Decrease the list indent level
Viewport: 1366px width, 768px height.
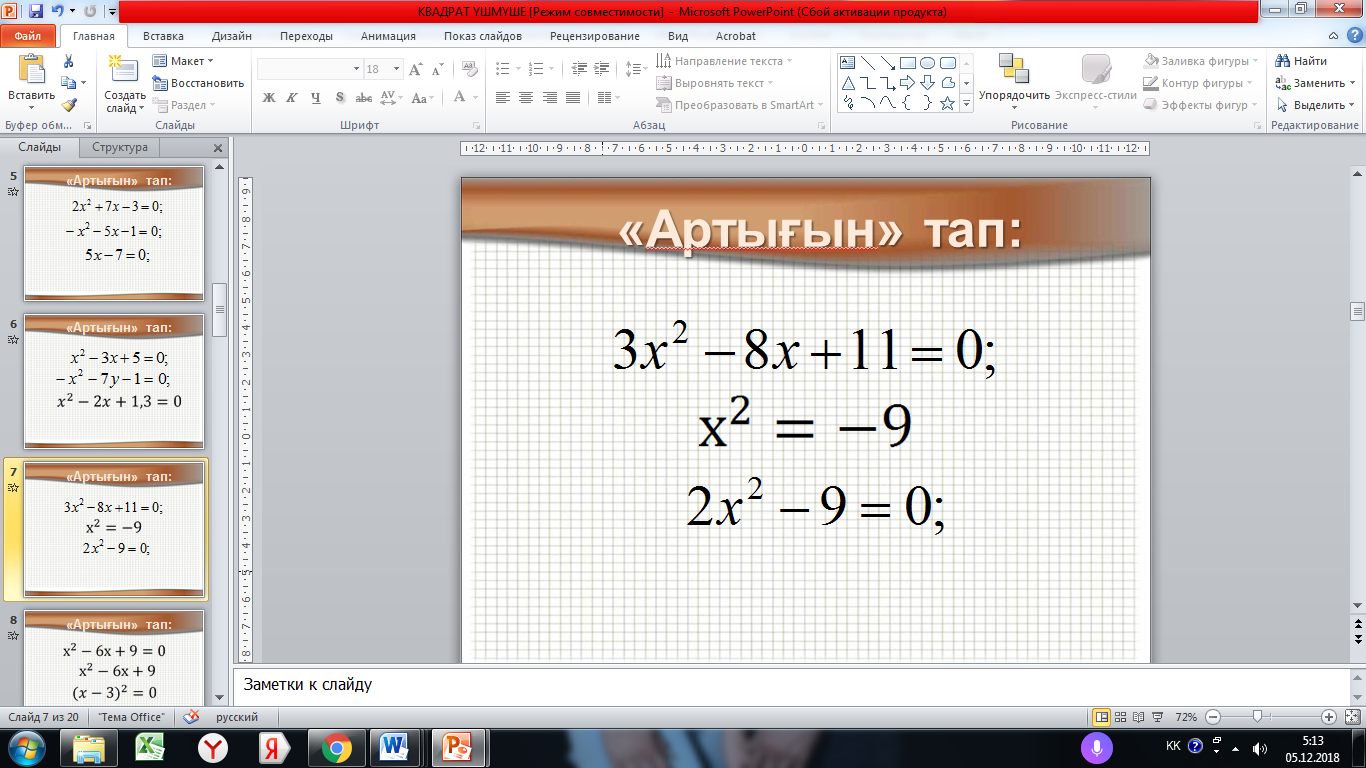[579, 69]
